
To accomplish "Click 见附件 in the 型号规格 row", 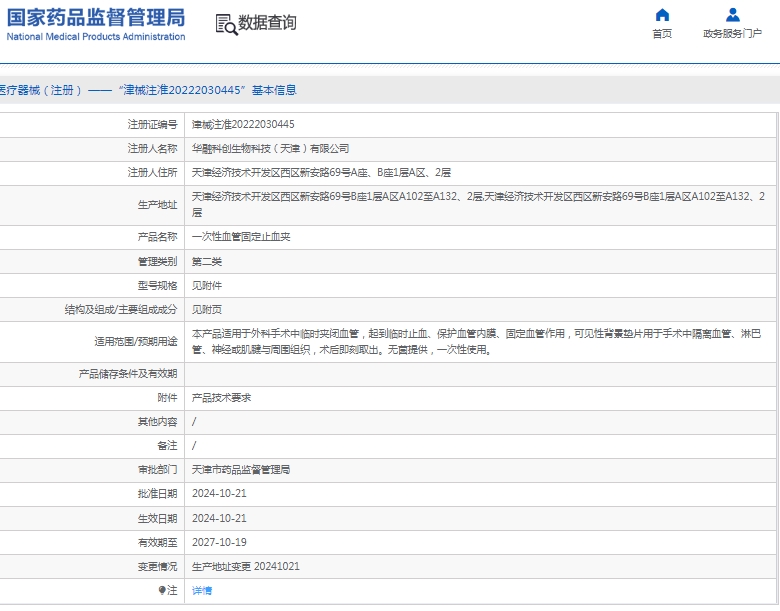I will 207,286.
